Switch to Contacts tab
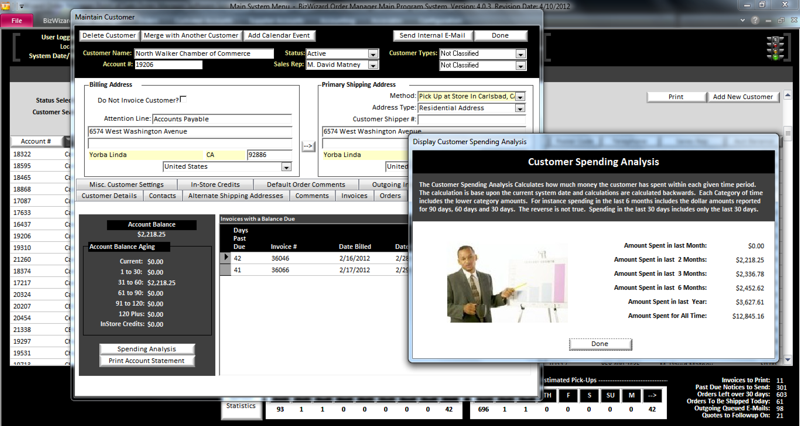Image resolution: width=800 pixels, height=426 pixels. coord(162,195)
